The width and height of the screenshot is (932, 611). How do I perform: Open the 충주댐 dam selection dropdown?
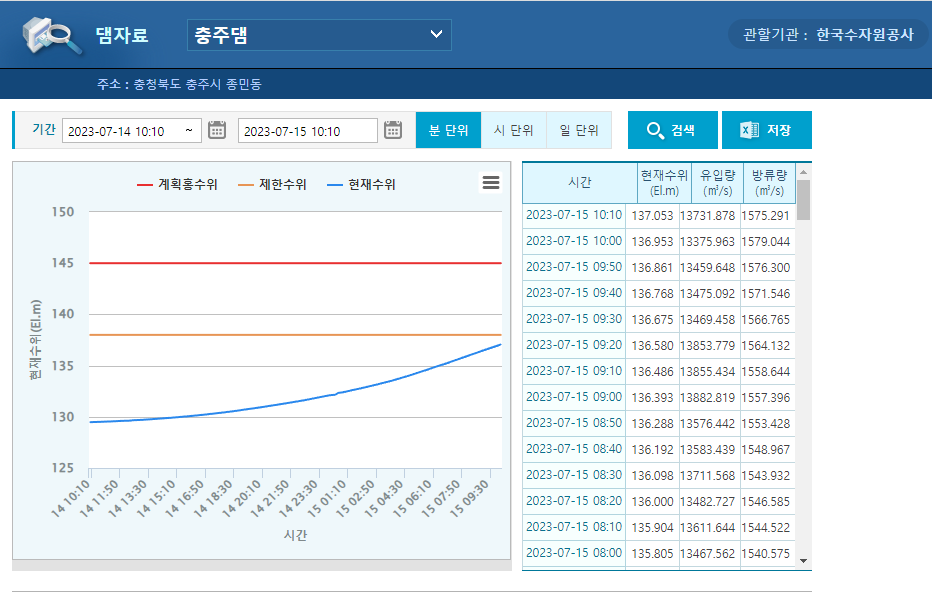point(319,35)
